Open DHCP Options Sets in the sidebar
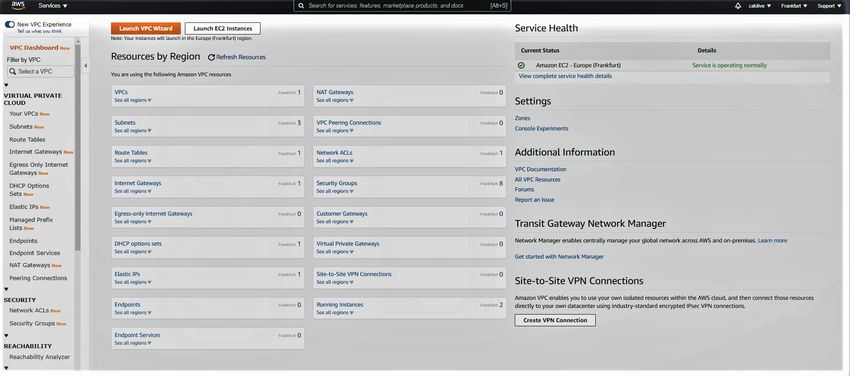The width and height of the screenshot is (850, 376). tap(29, 190)
